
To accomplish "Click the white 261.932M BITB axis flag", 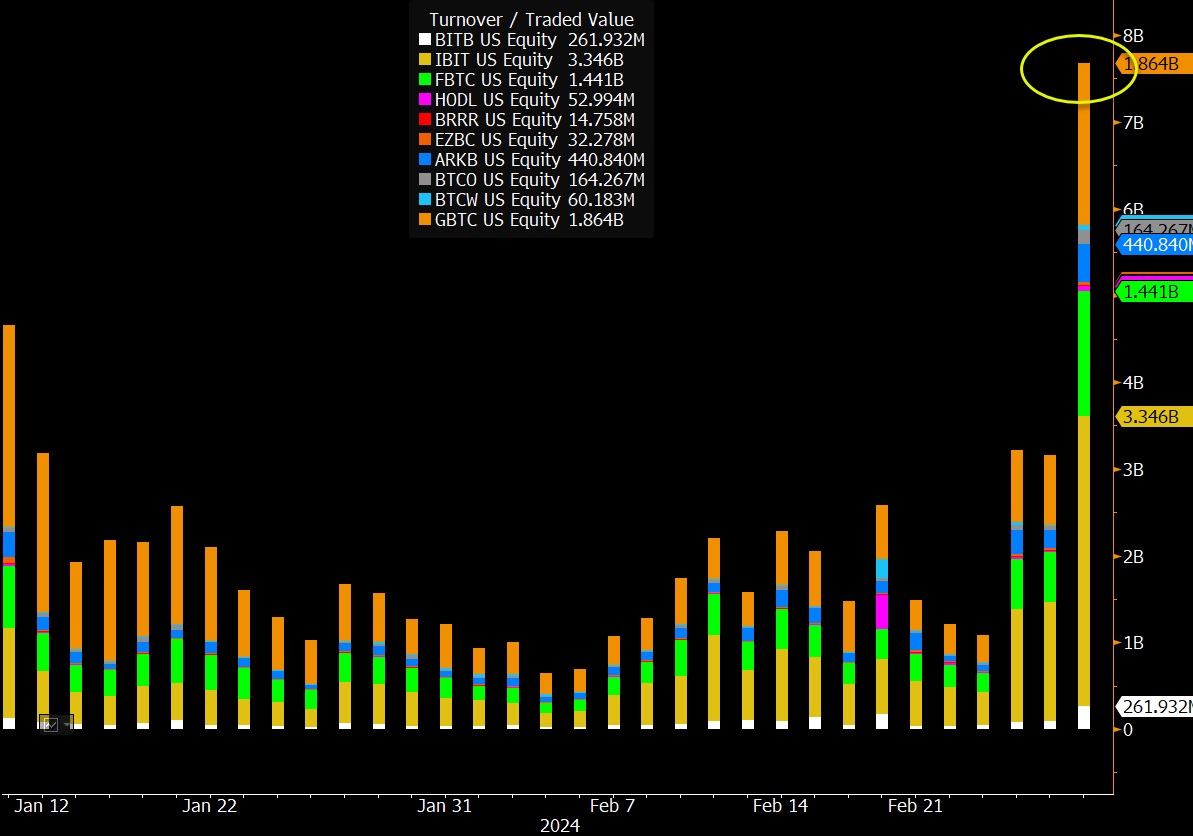I will pos(1152,705).
